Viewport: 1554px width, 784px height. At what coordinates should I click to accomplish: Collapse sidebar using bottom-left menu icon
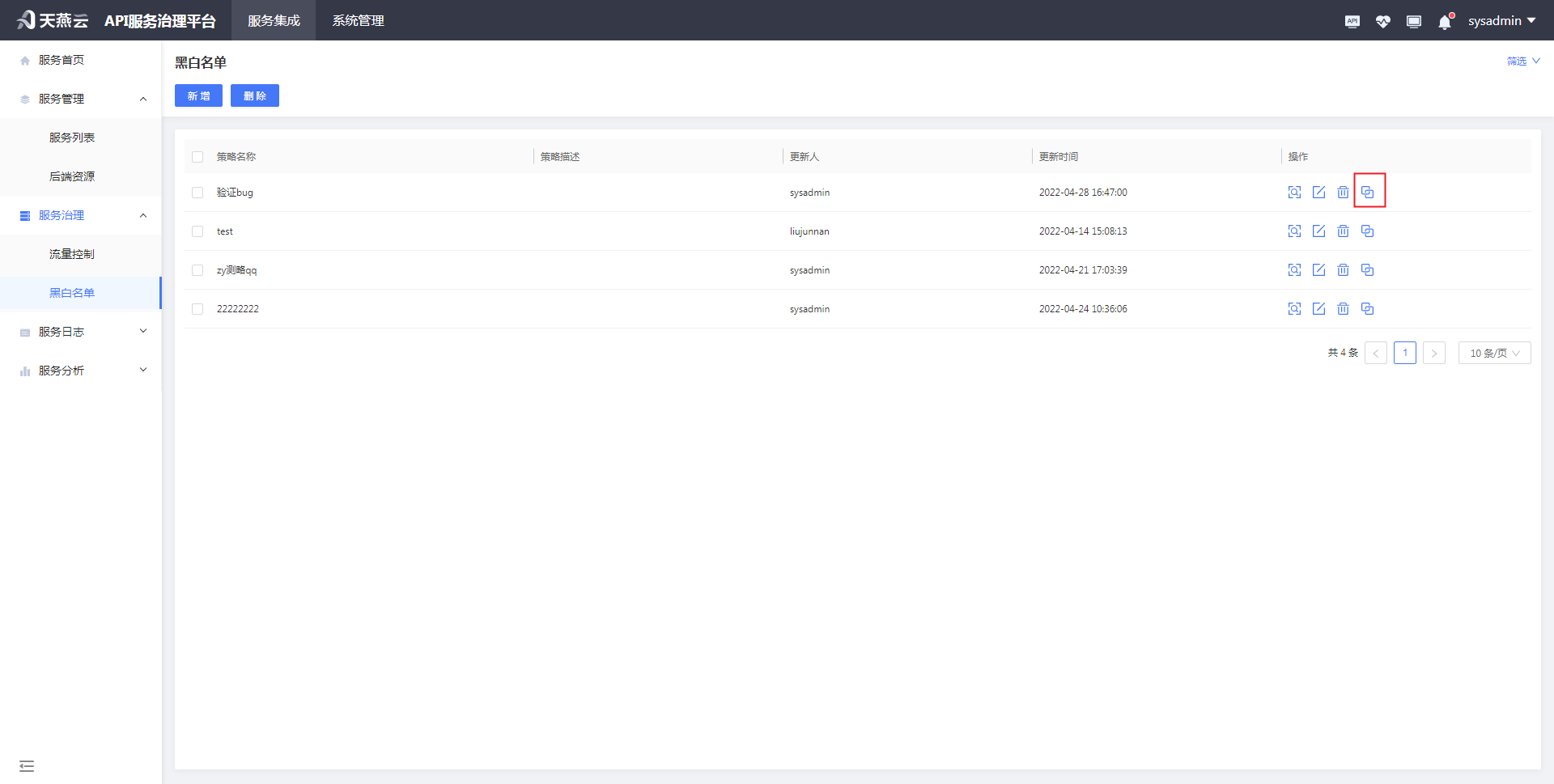[27, 766]
